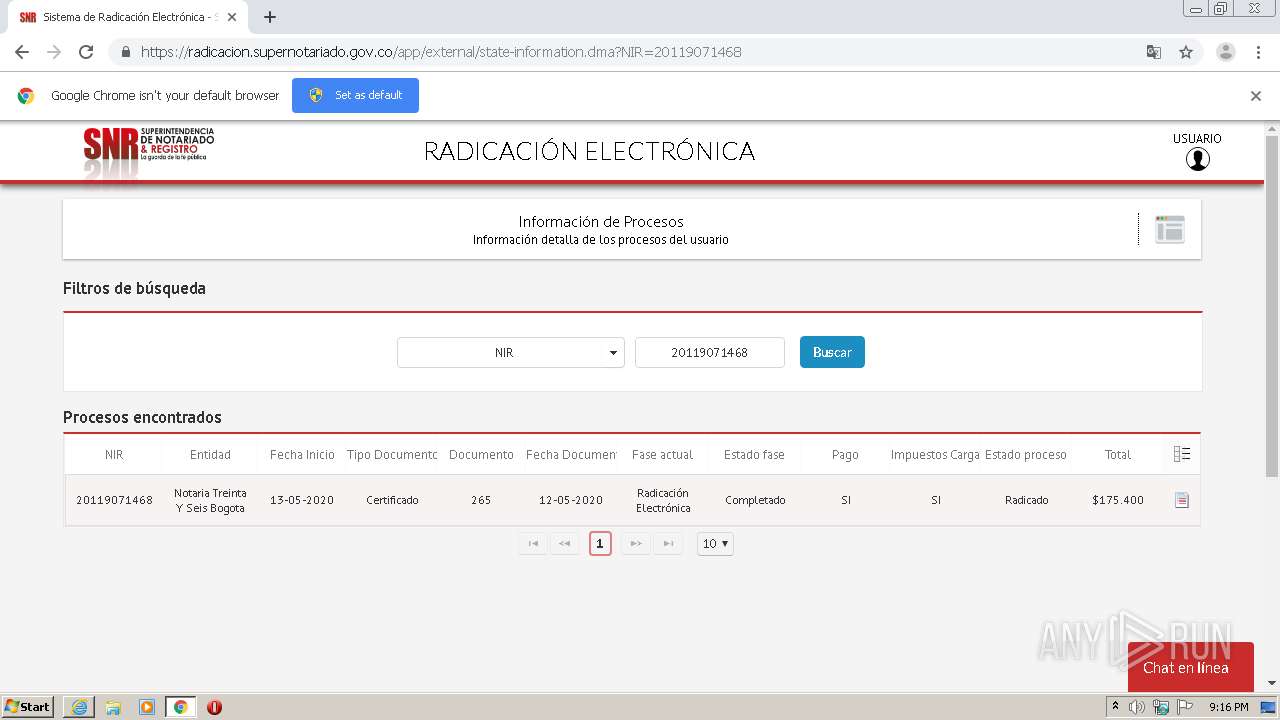The height and width of the screenshot is (720, 1280).
Task: Go to next page of results
Action: click(x=635, y=543)
